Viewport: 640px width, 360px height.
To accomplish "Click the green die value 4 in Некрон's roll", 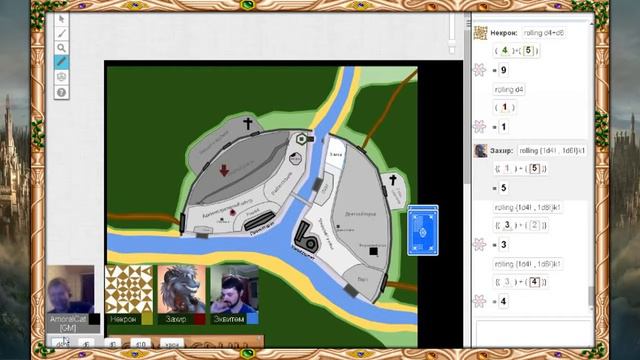I will tap(504, 51).
